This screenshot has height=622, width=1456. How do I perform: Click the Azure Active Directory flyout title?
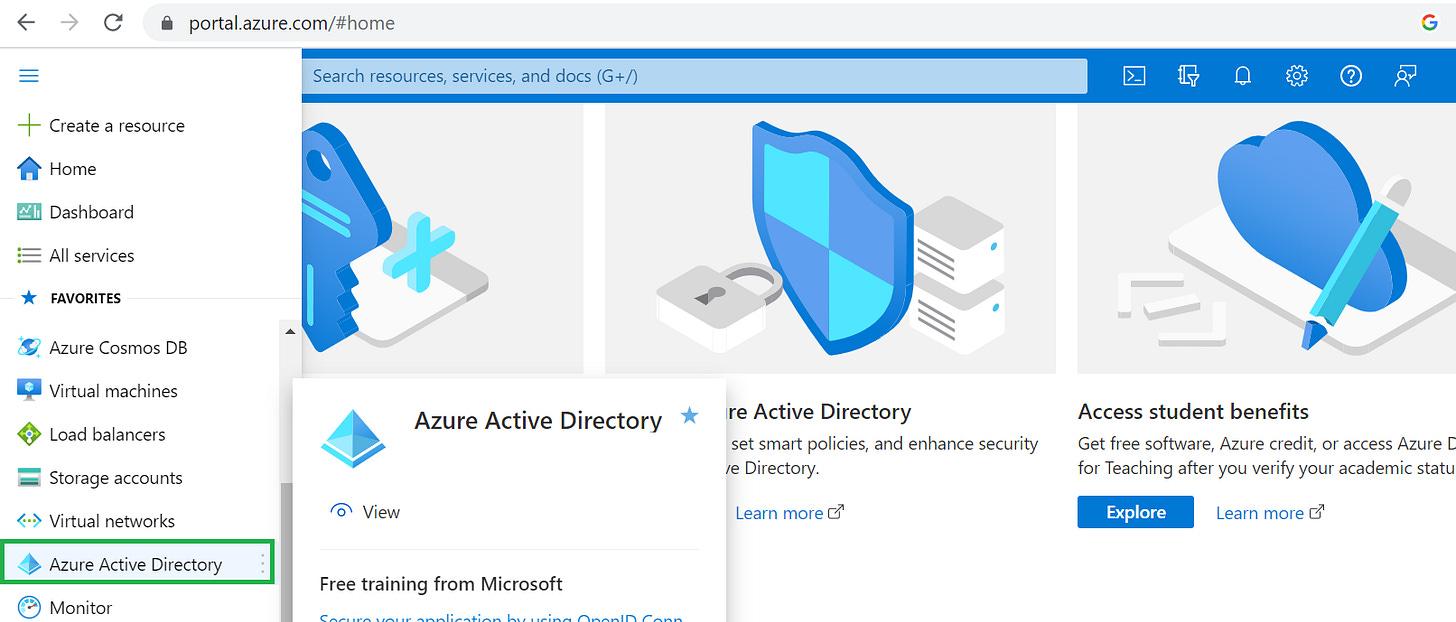[538, 421]
